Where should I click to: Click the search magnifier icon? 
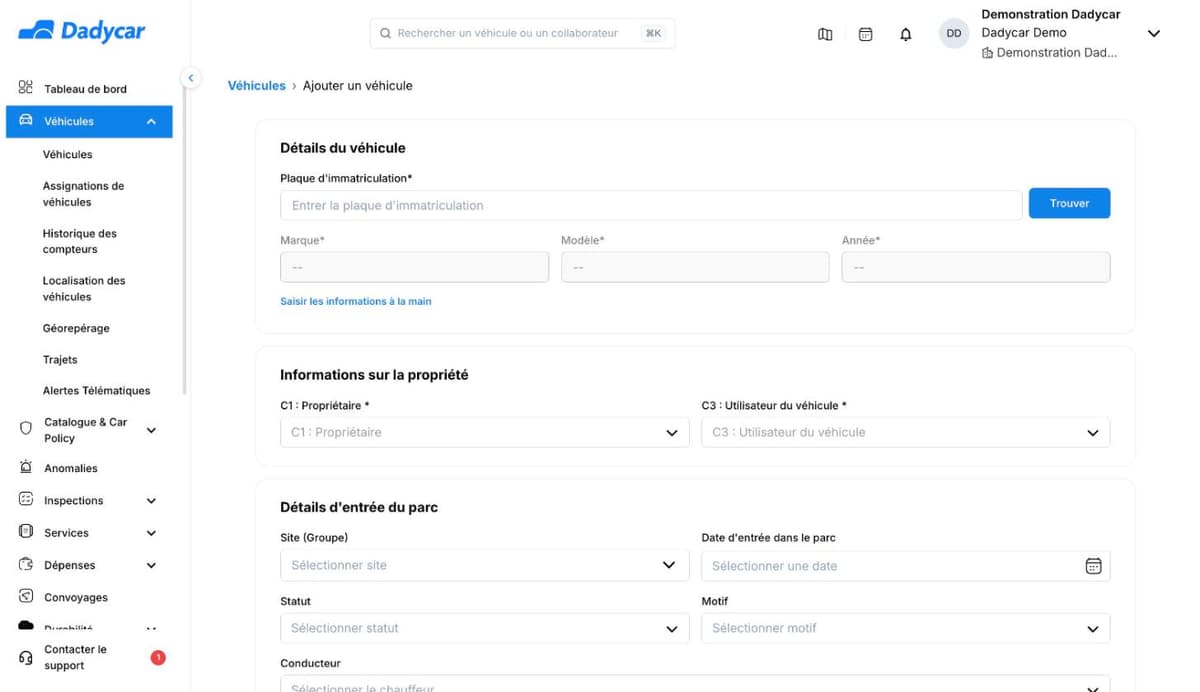coord(386,33)
